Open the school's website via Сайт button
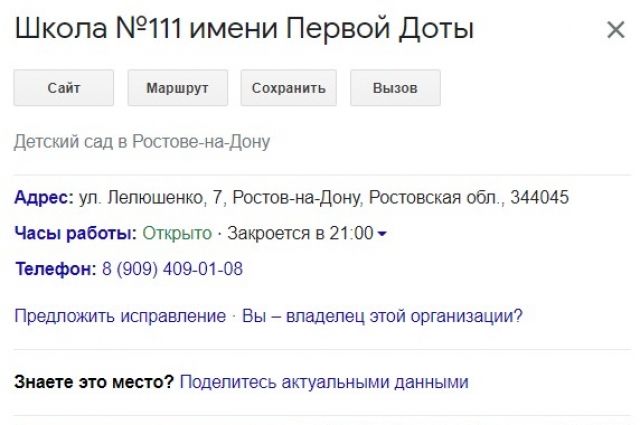Image resolution: width=640 pixels, height=425 pixels. pos(63,88)
